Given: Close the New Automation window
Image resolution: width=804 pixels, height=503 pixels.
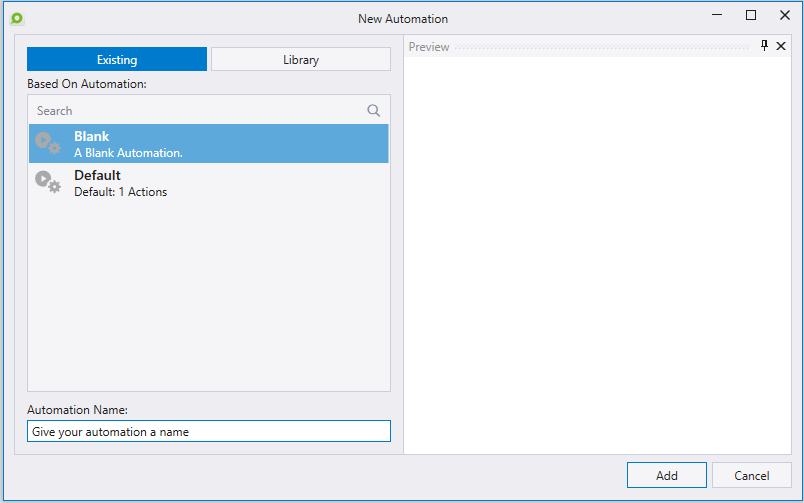Looking at the screenshot, I should [x=785, y=15].
